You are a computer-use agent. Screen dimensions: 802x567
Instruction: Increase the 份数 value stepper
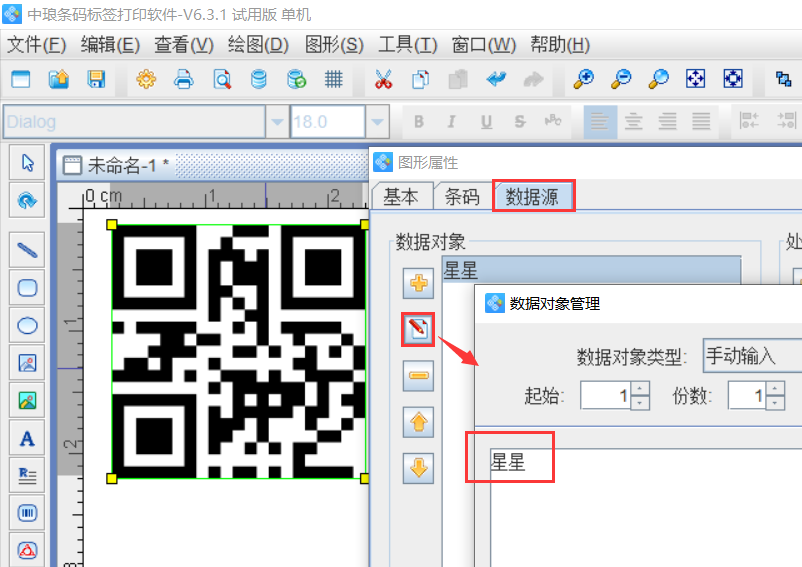(x=775, y=389)
